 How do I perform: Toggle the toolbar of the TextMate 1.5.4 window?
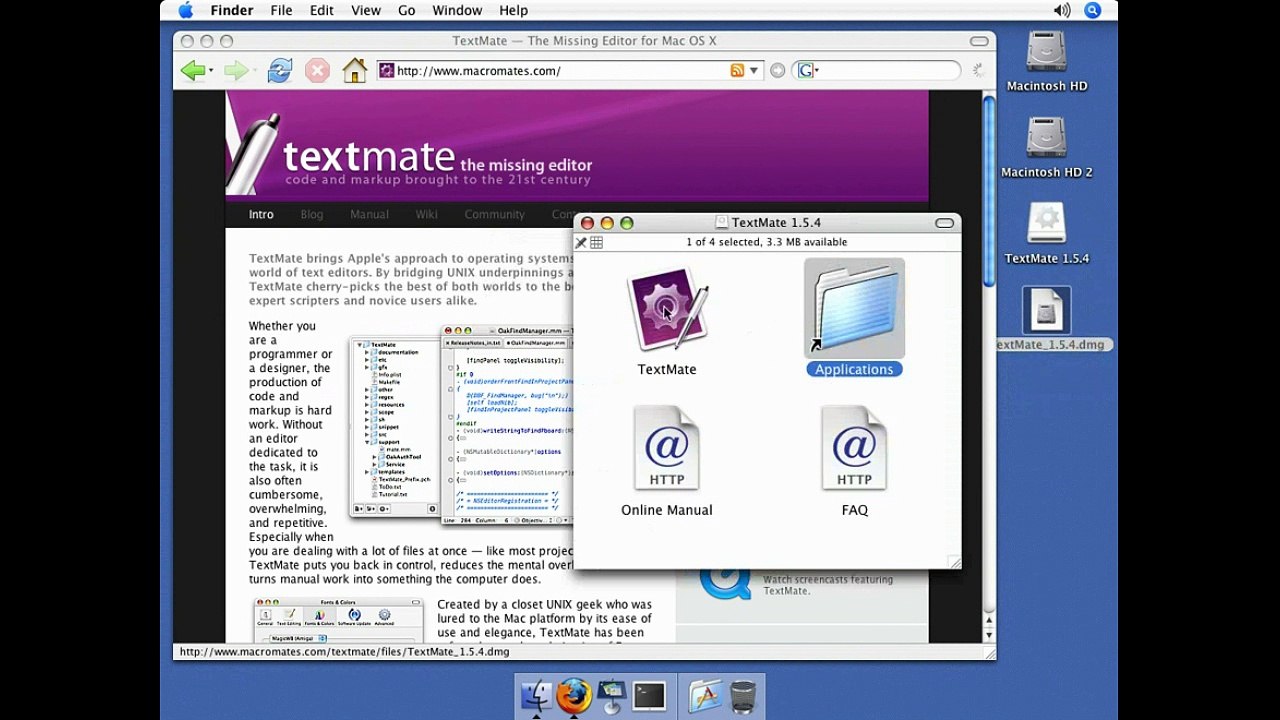click(944, 223)
